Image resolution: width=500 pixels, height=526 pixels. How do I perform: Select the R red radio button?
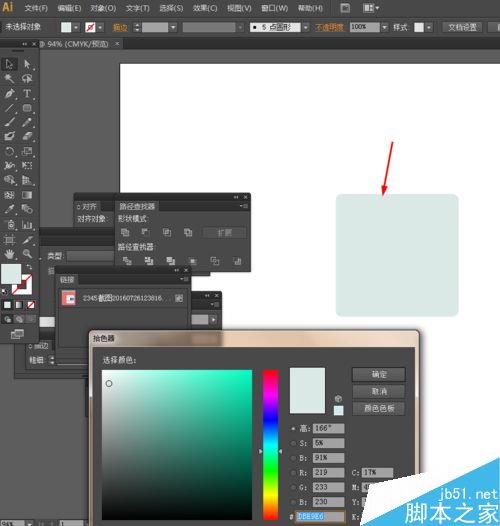point(293,473)
